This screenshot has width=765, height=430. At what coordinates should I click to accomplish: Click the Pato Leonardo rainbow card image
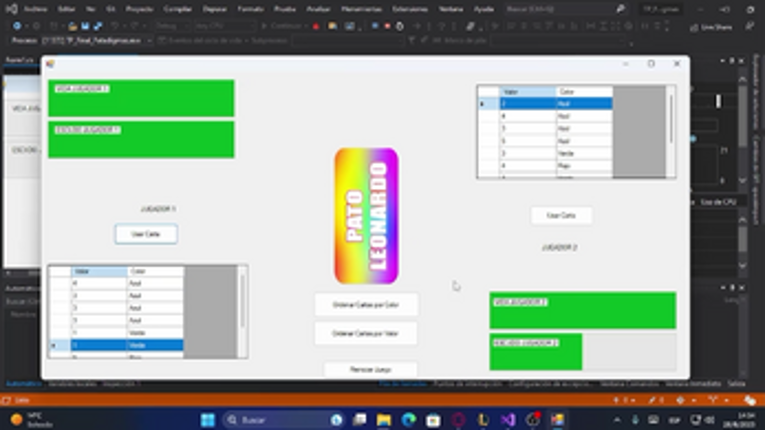(x=366, y=216)
